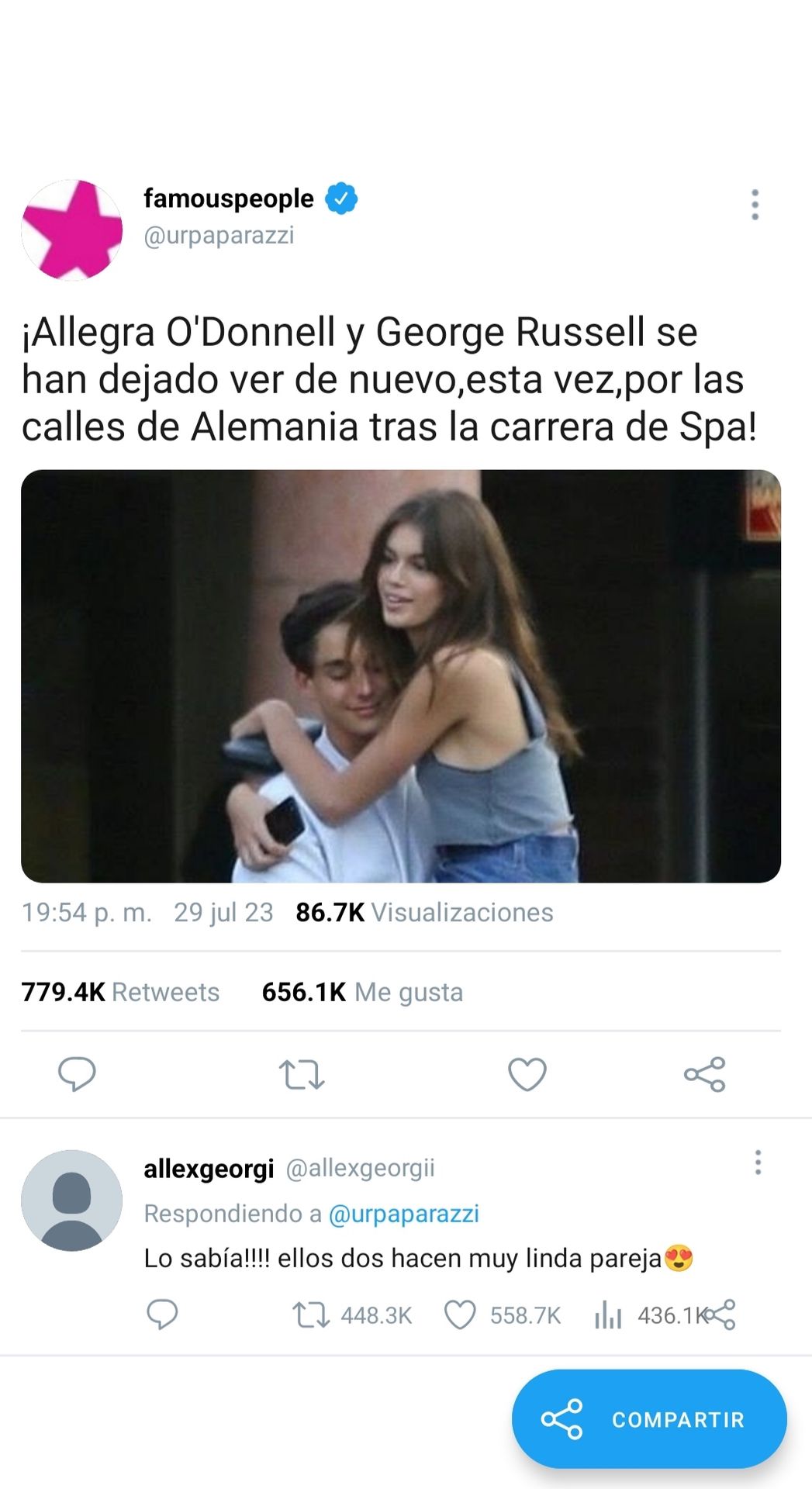Open the attached photo of the couple hugging
812x1489 pixels.
tap(401, 676)
